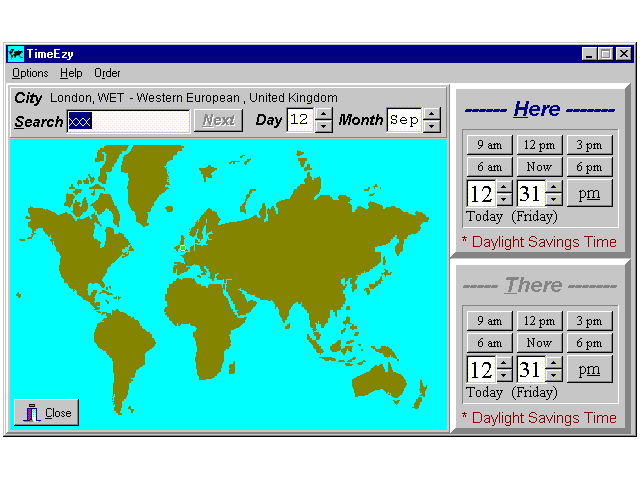
Task: Click Now button in Here panel
Action: [x=539, y=167]
